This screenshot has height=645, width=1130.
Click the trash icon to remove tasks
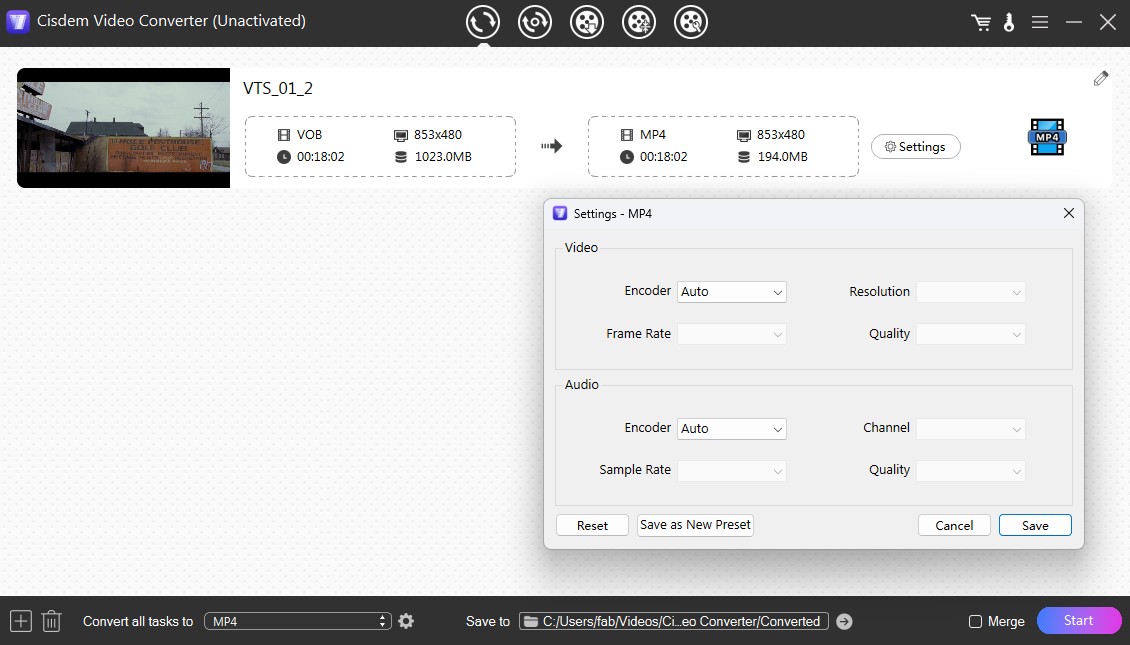[x=50, y=620]
